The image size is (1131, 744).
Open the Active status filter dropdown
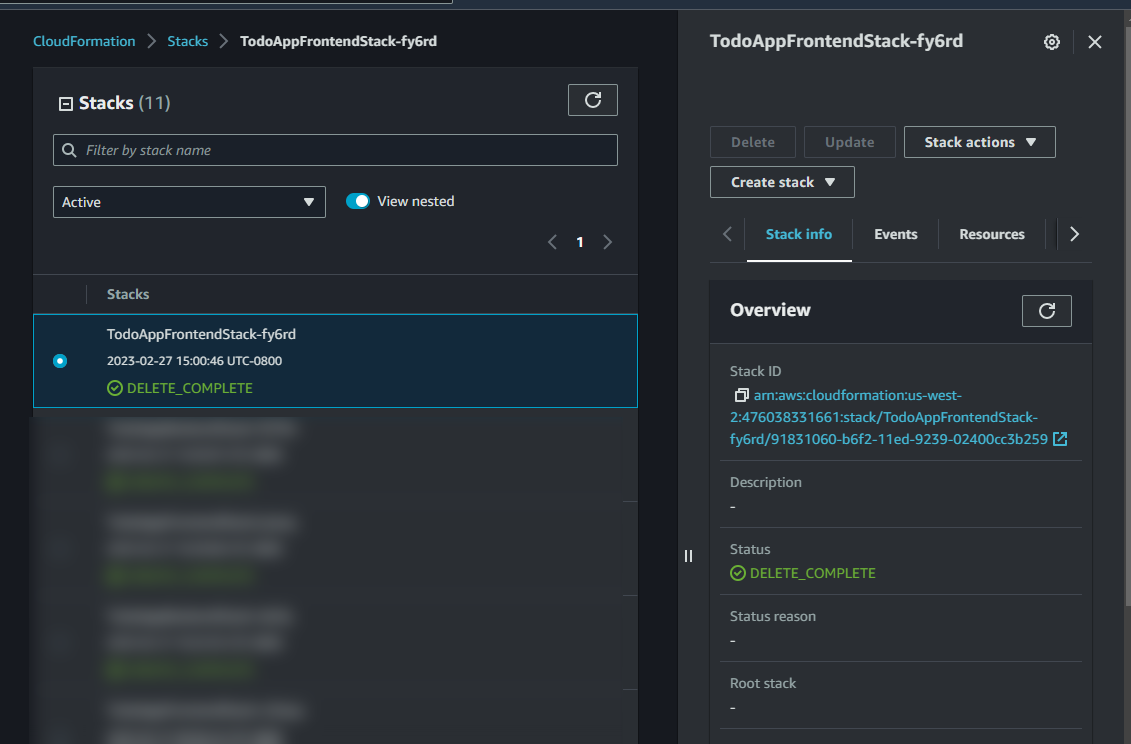click(x=189, y=202)
